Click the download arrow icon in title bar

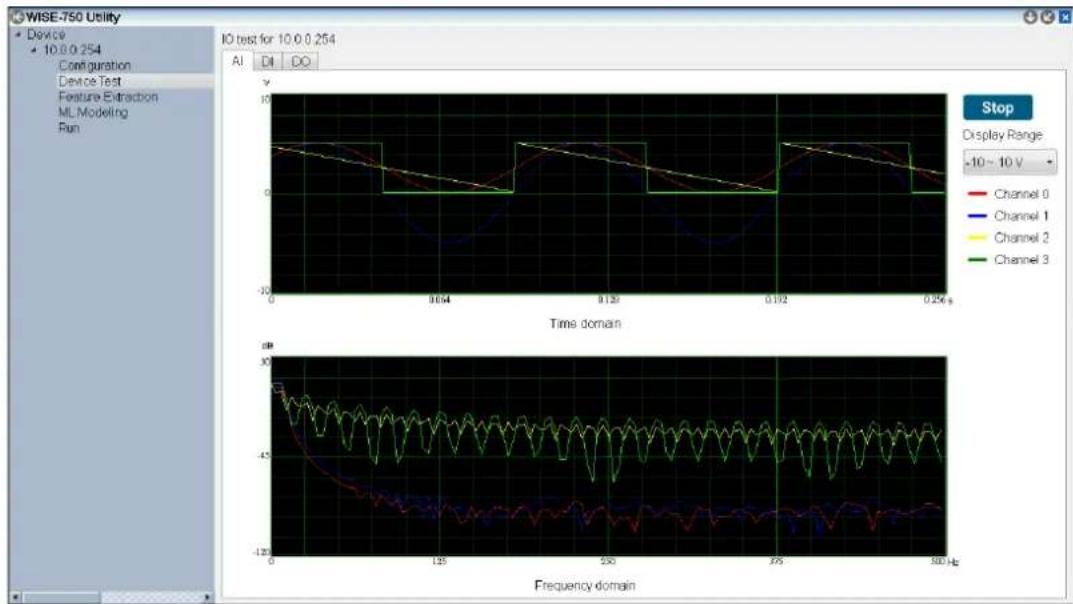click(x=1031, y=17)
